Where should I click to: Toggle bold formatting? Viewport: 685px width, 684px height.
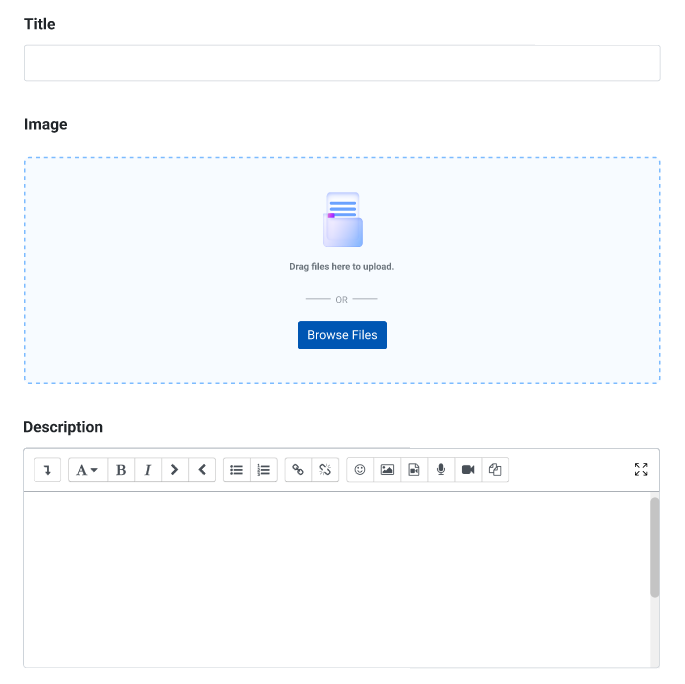[121, 470]
